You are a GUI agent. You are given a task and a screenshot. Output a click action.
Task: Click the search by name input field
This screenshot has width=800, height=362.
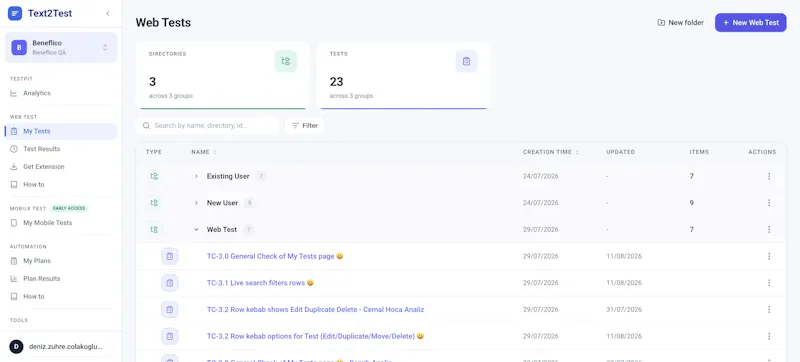[208, 125]
